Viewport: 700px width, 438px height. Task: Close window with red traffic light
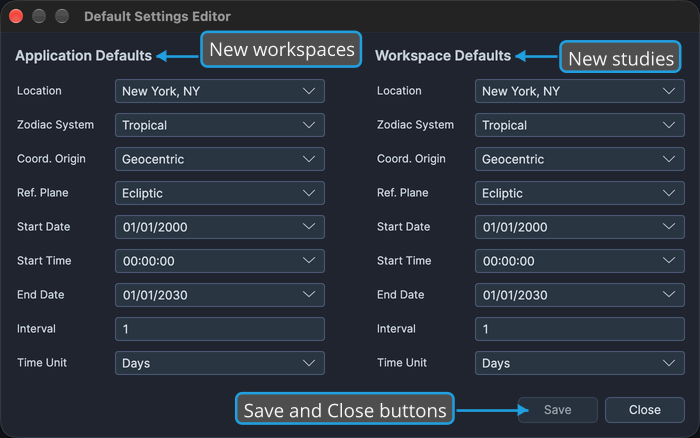[x=16, y=16]
